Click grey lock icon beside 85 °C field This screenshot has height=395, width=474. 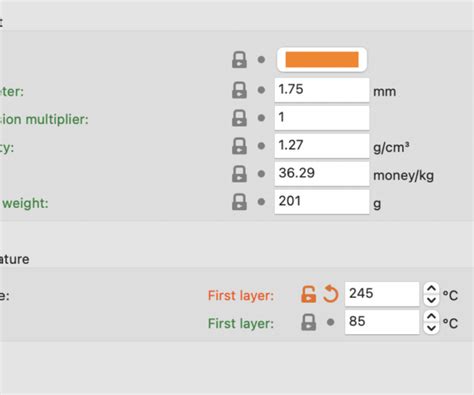pyautogui.click(x=308, y=322)
